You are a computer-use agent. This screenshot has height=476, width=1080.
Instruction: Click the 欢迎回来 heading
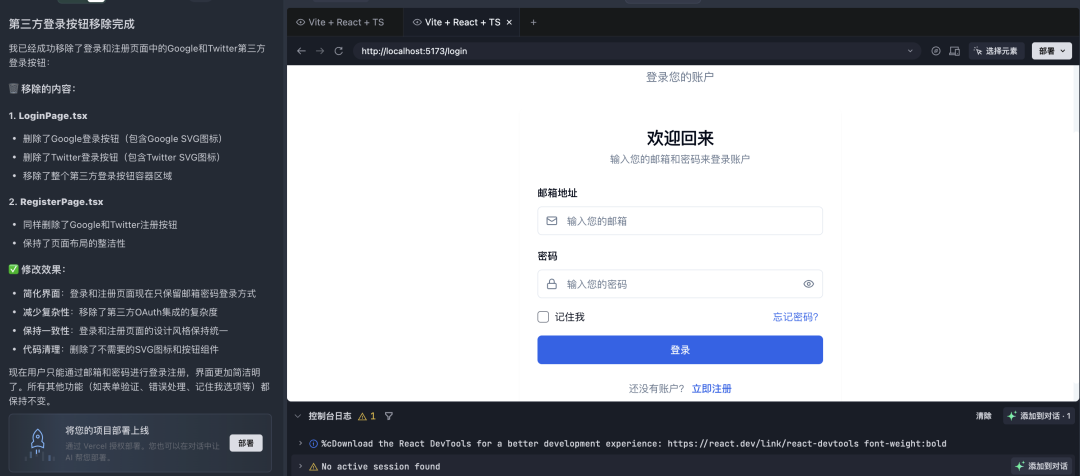(680, 138)
